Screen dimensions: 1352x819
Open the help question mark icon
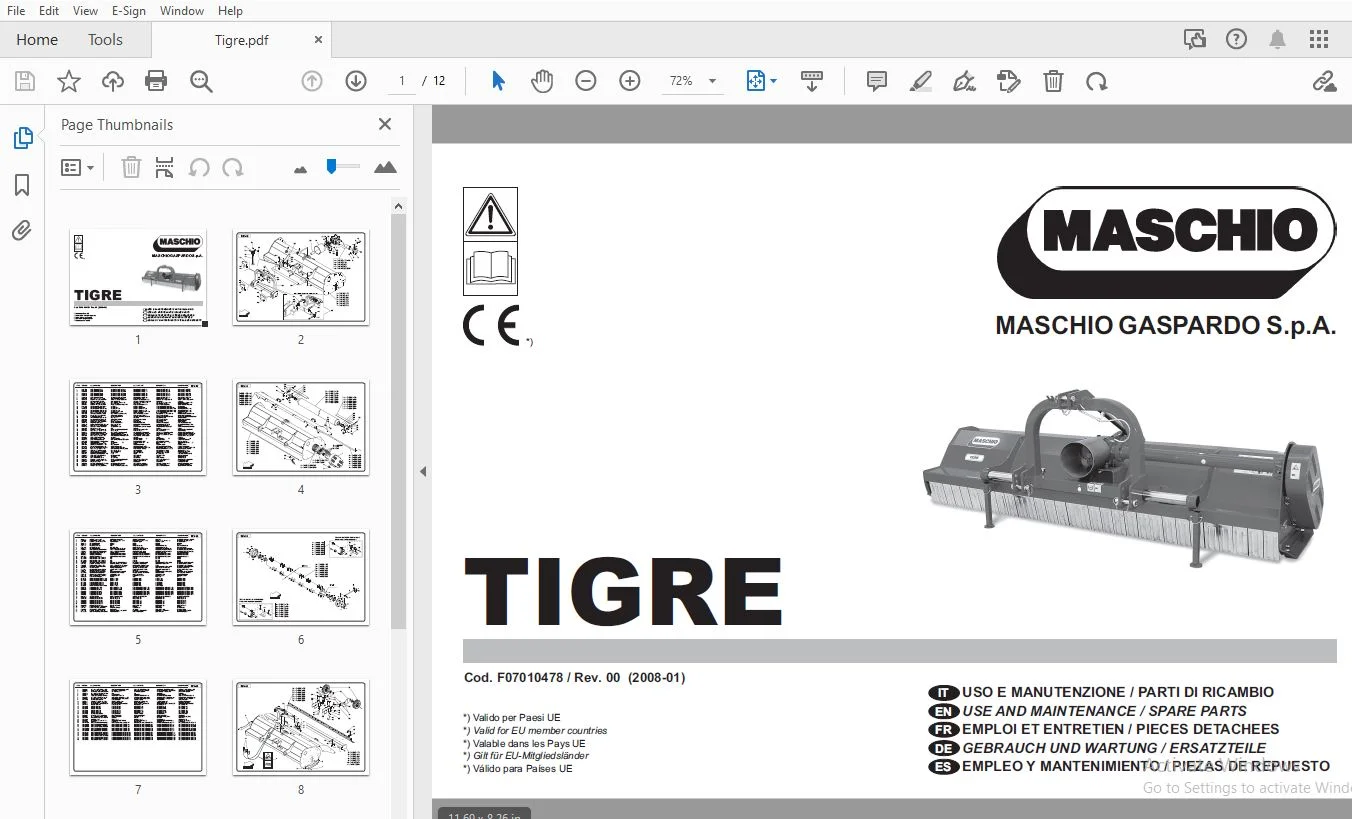1237,40
